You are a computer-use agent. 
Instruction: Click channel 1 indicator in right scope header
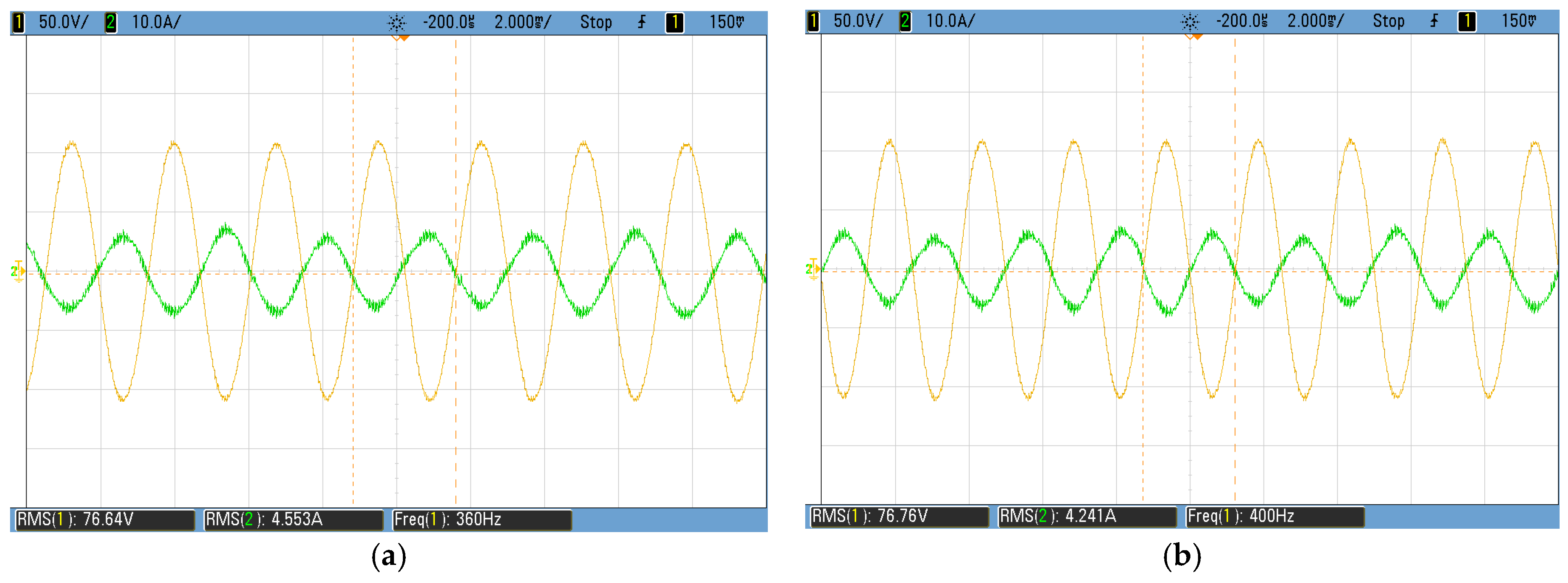click(x=813, y=21)
